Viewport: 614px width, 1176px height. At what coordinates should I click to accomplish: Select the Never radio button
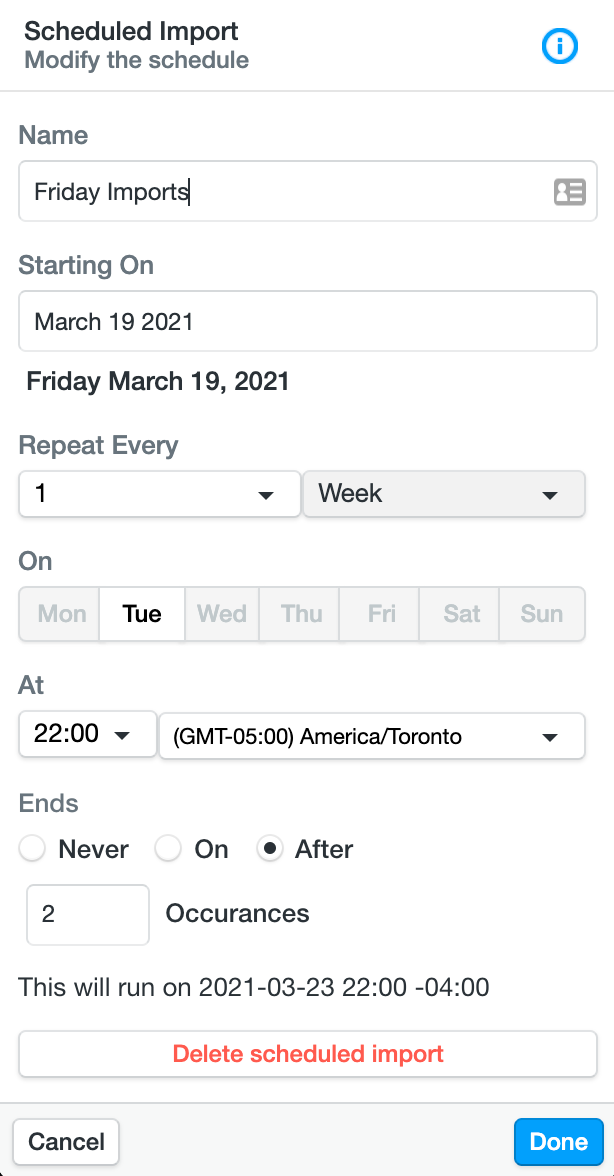(33, 849)
